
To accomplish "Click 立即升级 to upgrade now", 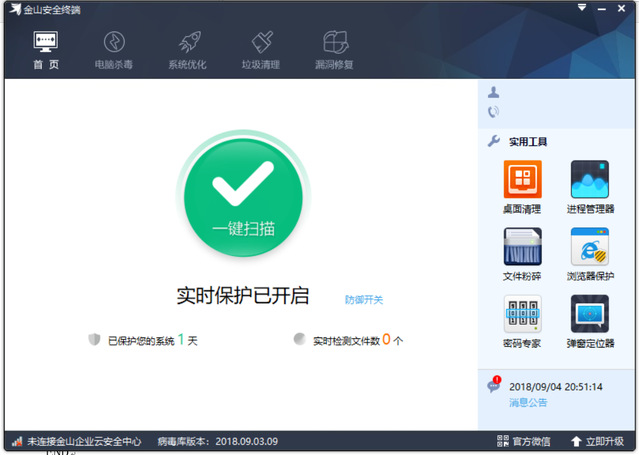I will [x=597, y=441].
